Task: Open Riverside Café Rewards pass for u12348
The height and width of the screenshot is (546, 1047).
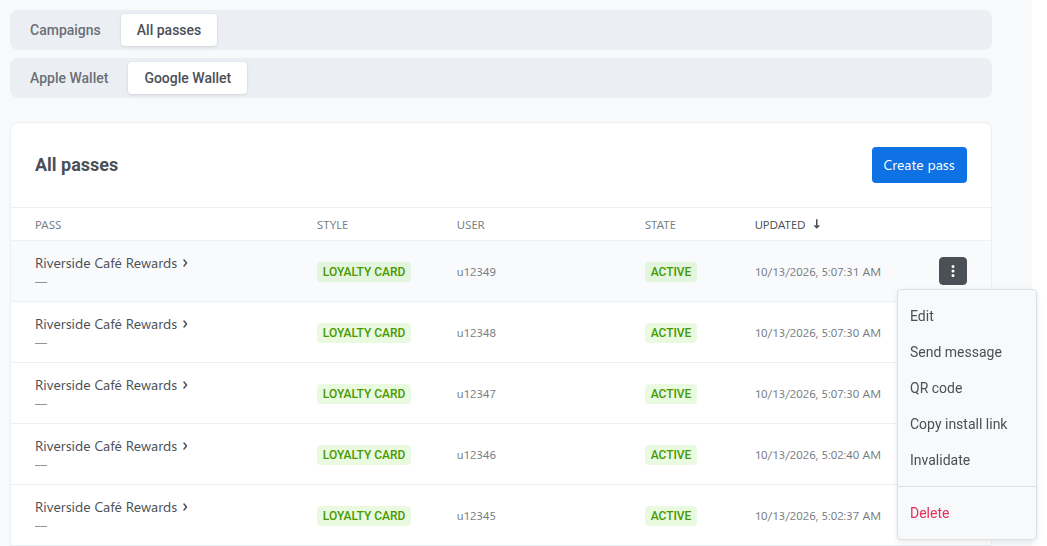Action: coord(112,324)
